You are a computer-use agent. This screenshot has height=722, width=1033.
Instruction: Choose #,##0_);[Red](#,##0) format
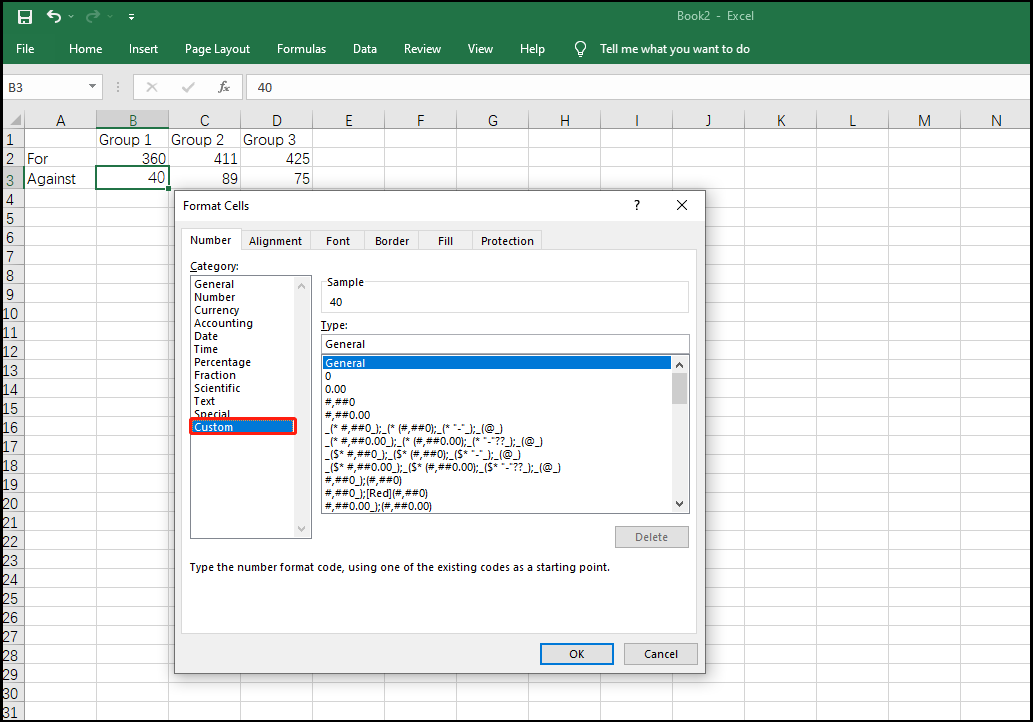tap(376, 493)
